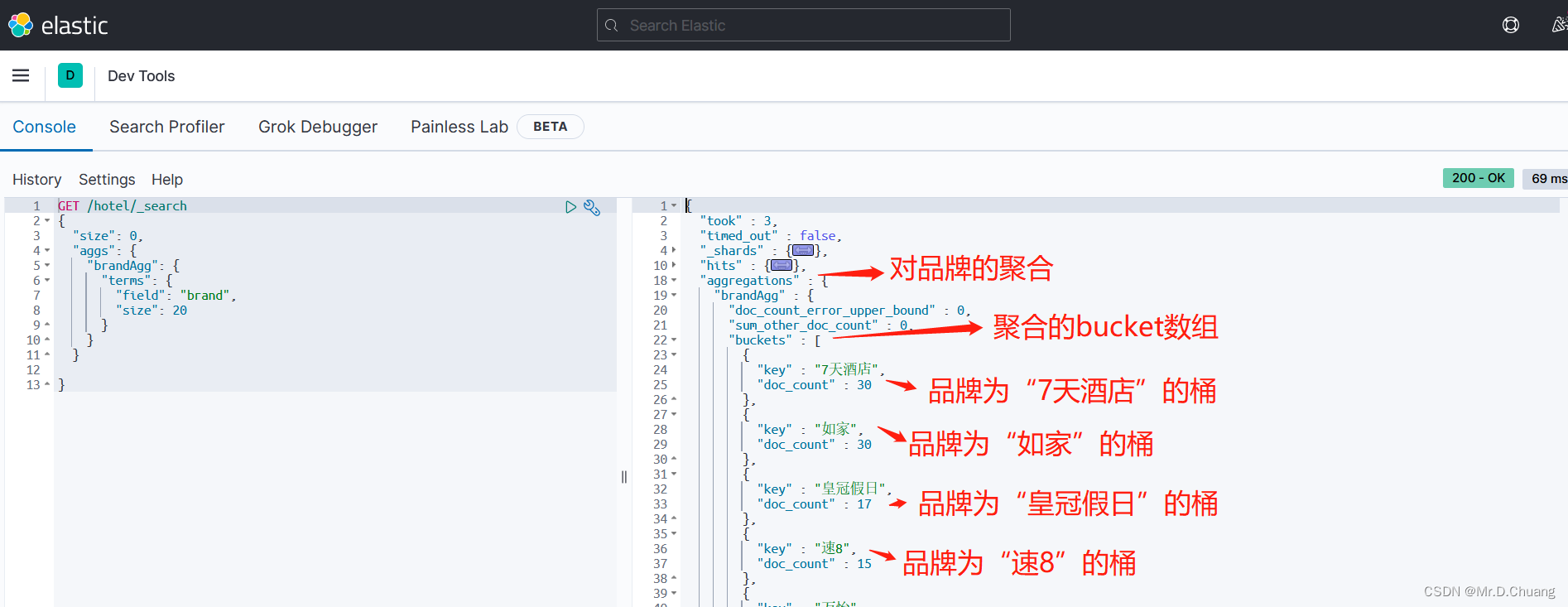Click the "key" : "皇冠假日" line
Image resolution: width=1568 pixels, height=607 pixels.
pyautogui.click(x=825, y=489)
